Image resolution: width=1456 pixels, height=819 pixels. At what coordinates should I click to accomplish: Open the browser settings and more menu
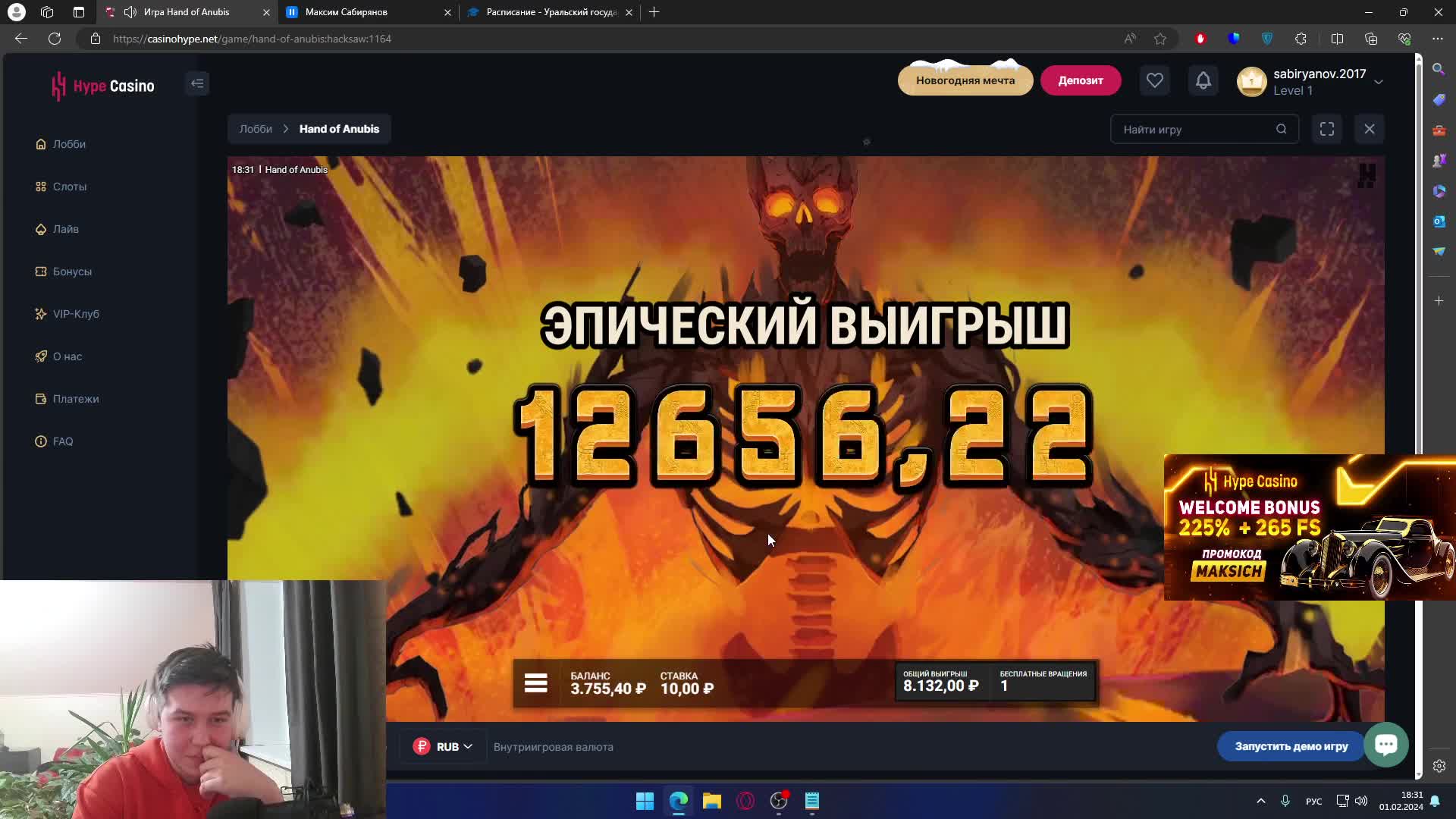(1438, 39)
